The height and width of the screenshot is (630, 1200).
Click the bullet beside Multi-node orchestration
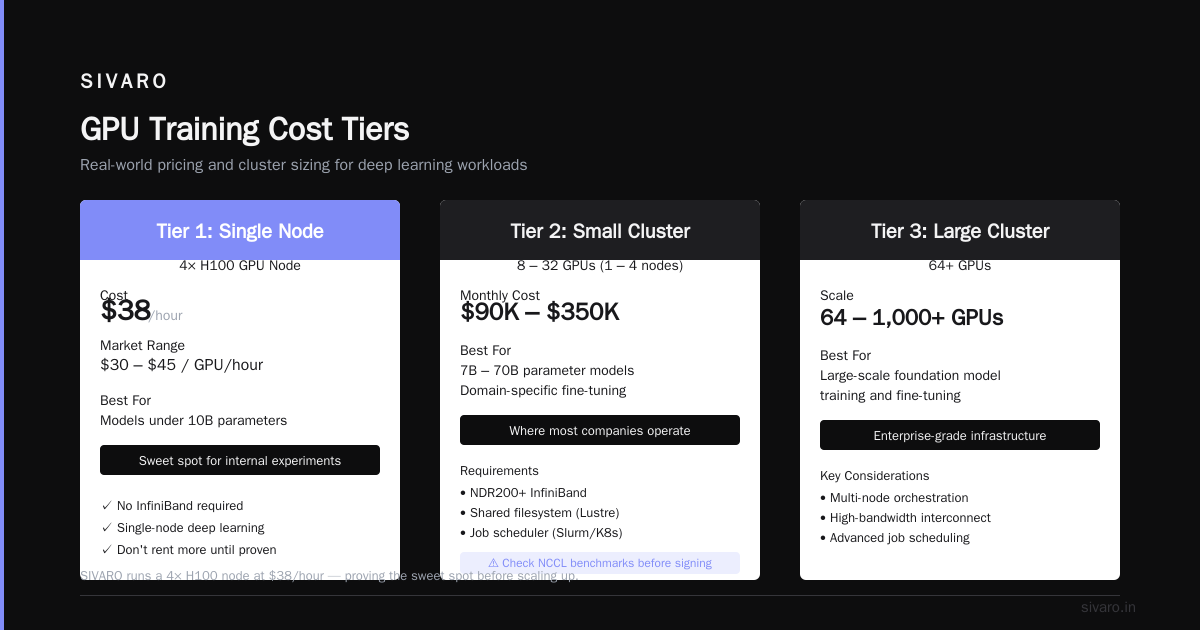[823, 498]
